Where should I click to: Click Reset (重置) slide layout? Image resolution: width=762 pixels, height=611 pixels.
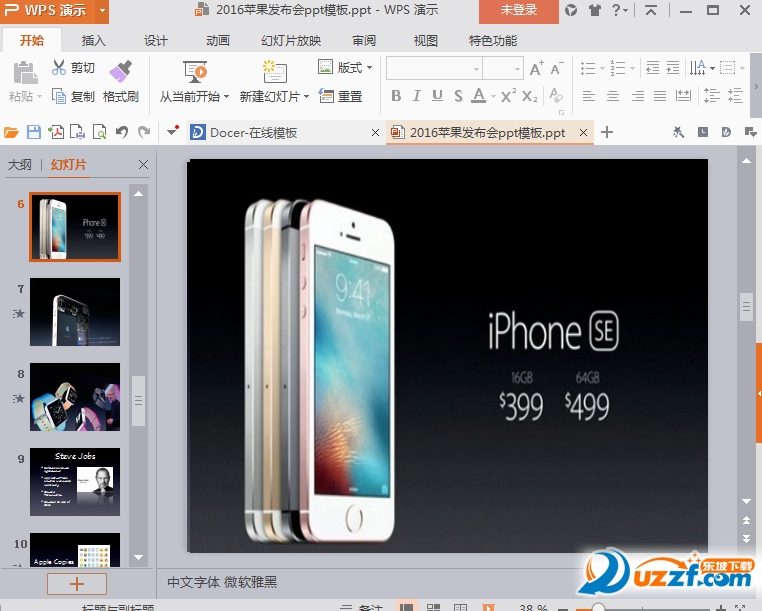[x=340, y=96]
